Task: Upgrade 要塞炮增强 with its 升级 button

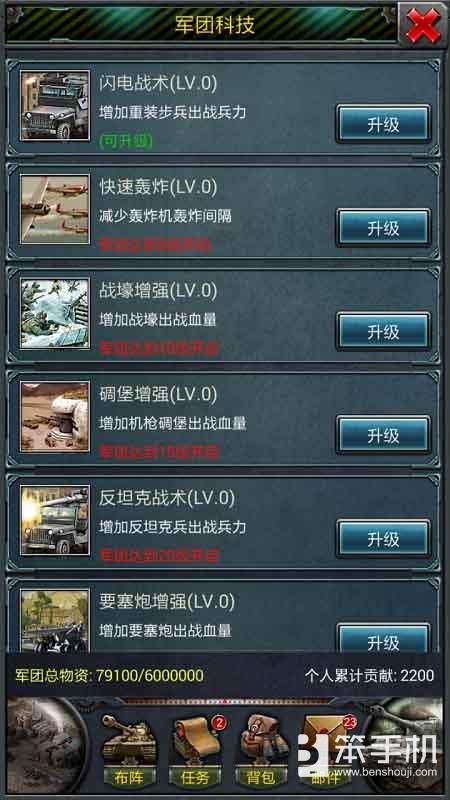Action: tap(383, 639)
